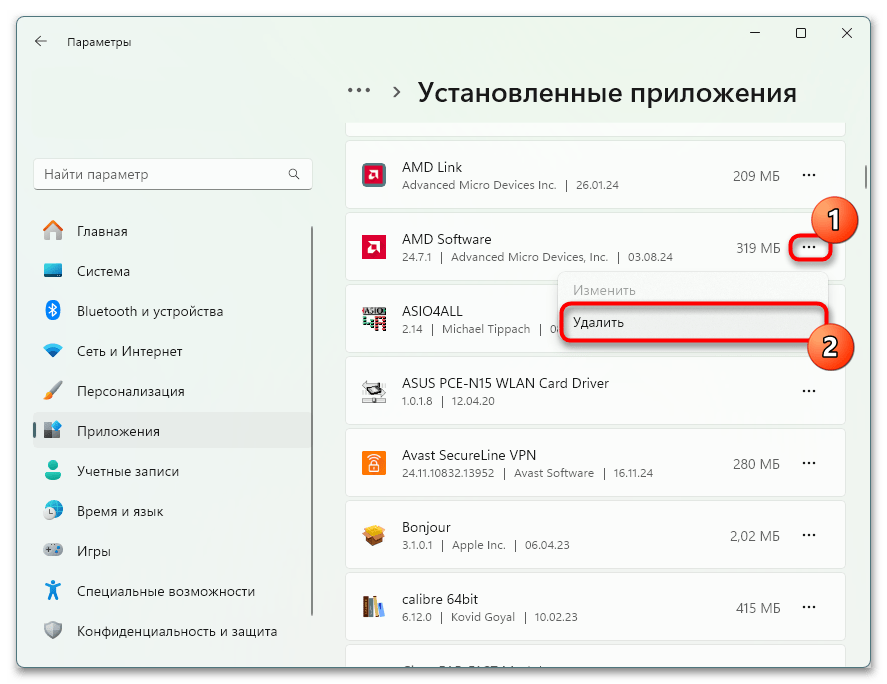Click the Avast SecureLine VPN icon
Screen dimensions: 887x684
point(374,463)
